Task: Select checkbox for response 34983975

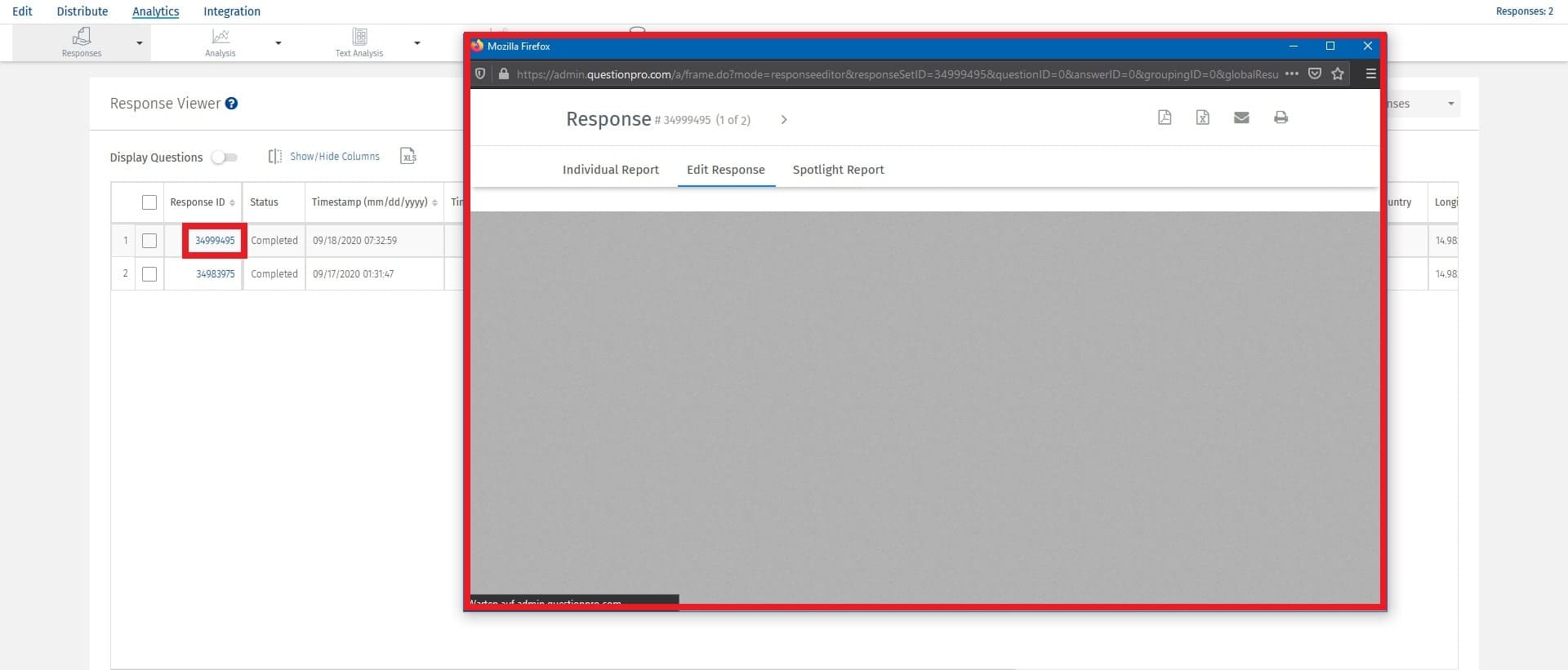Action: click(x=149, y=274)
